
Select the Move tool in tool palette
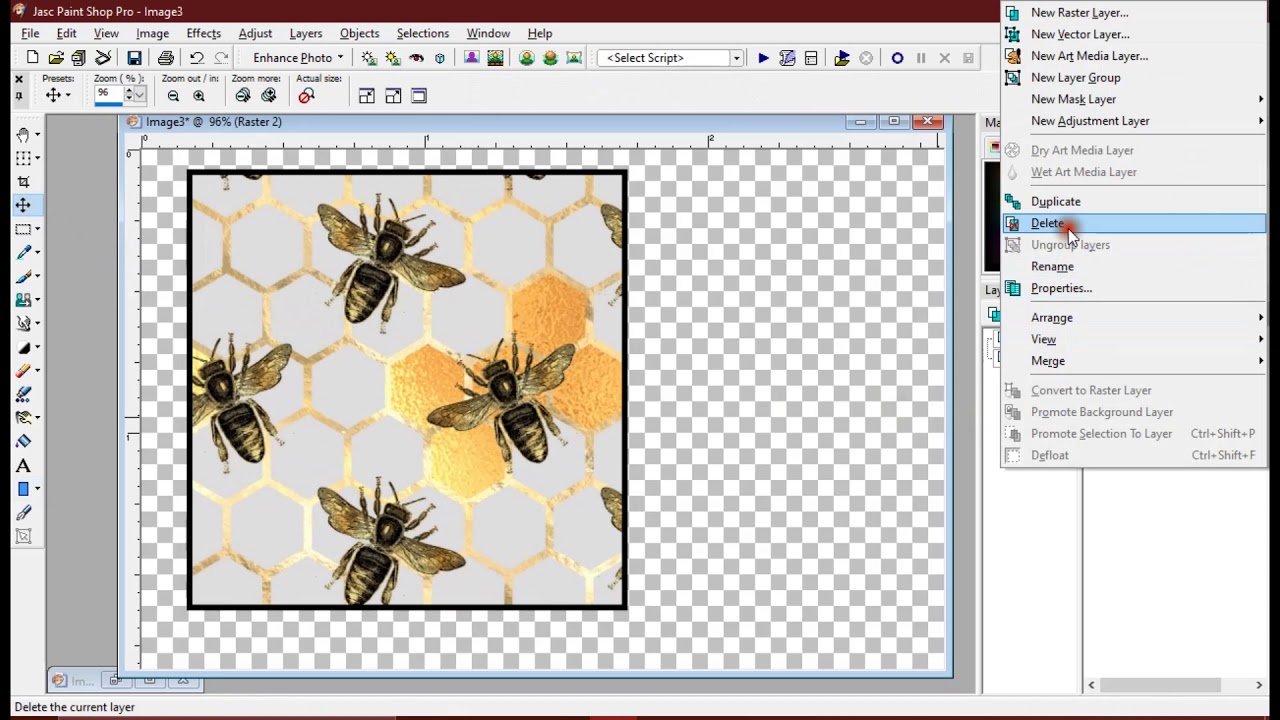(23, 205)
